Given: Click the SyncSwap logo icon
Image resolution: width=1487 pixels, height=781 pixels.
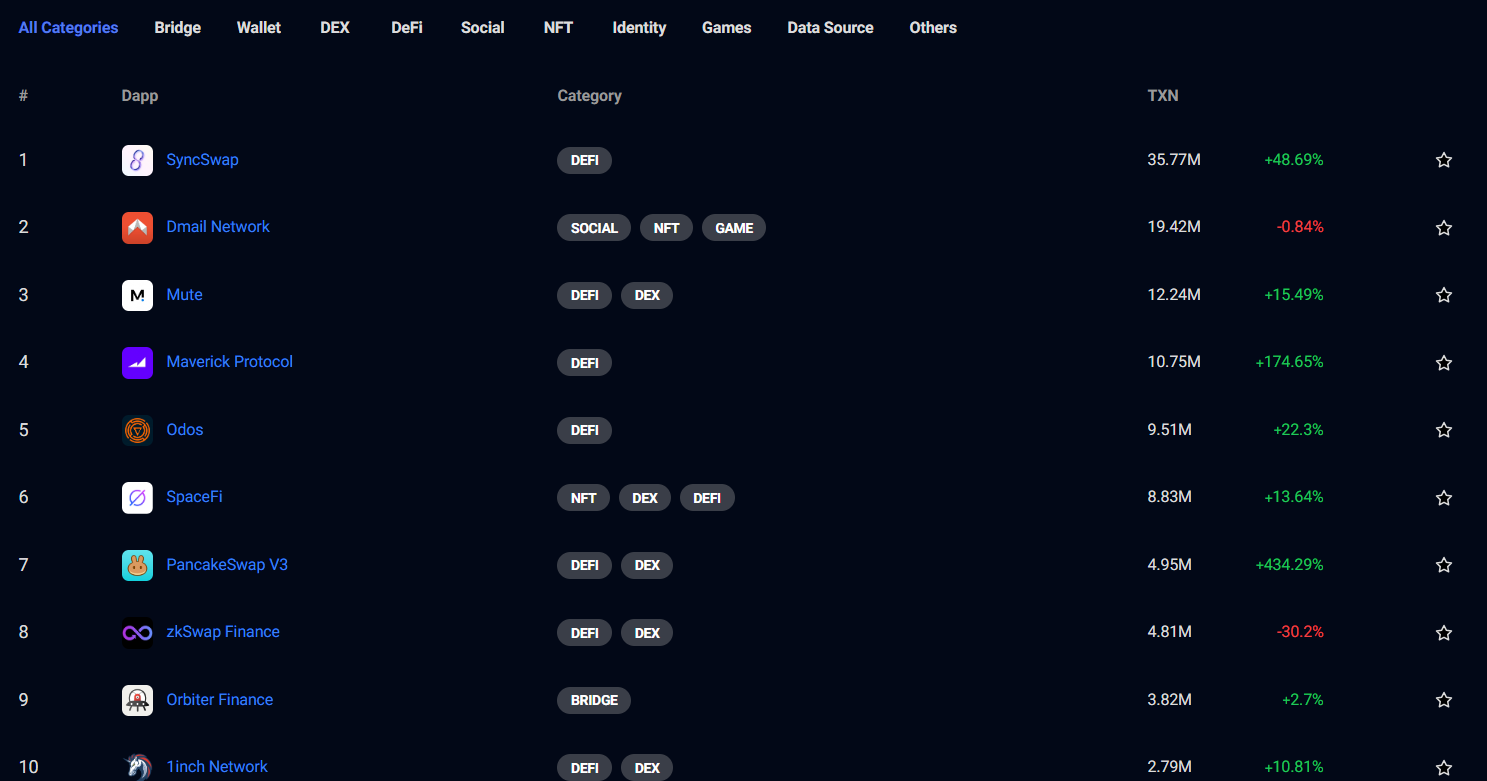Looking at the screenshot, I should (x=137, y=160).
